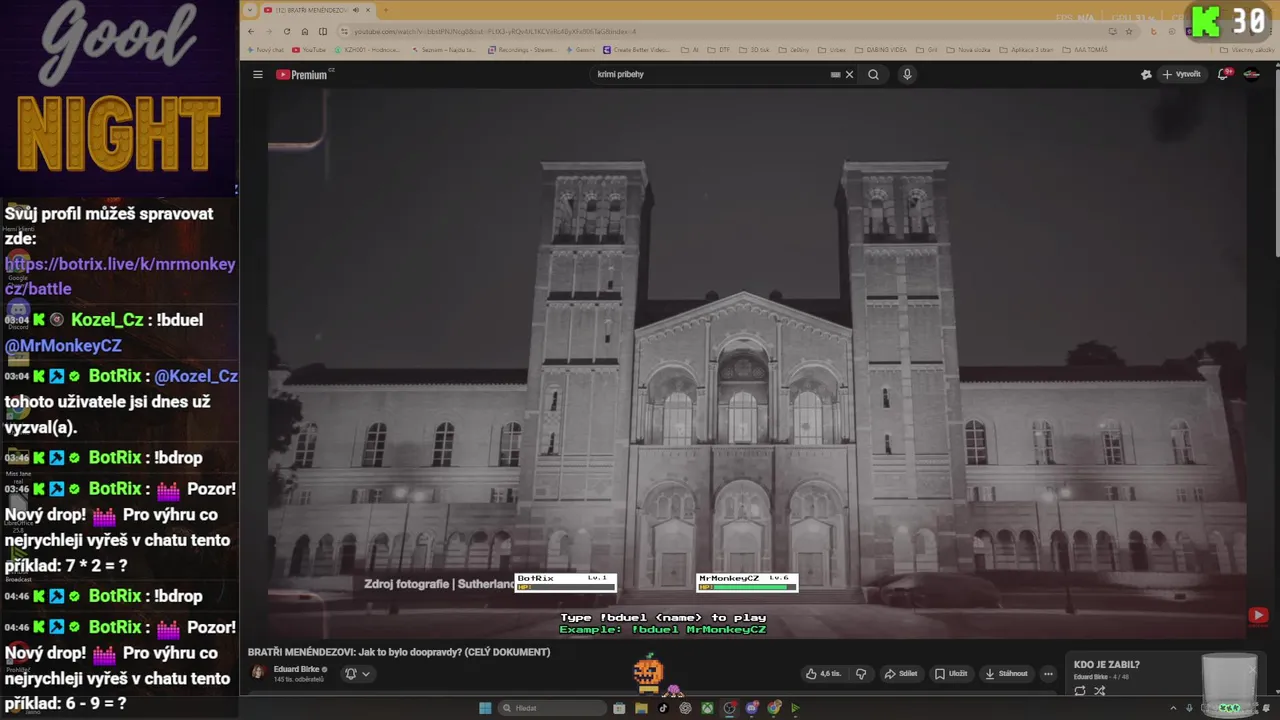Open the TikTok icon in taskbar

click(663, 708)
